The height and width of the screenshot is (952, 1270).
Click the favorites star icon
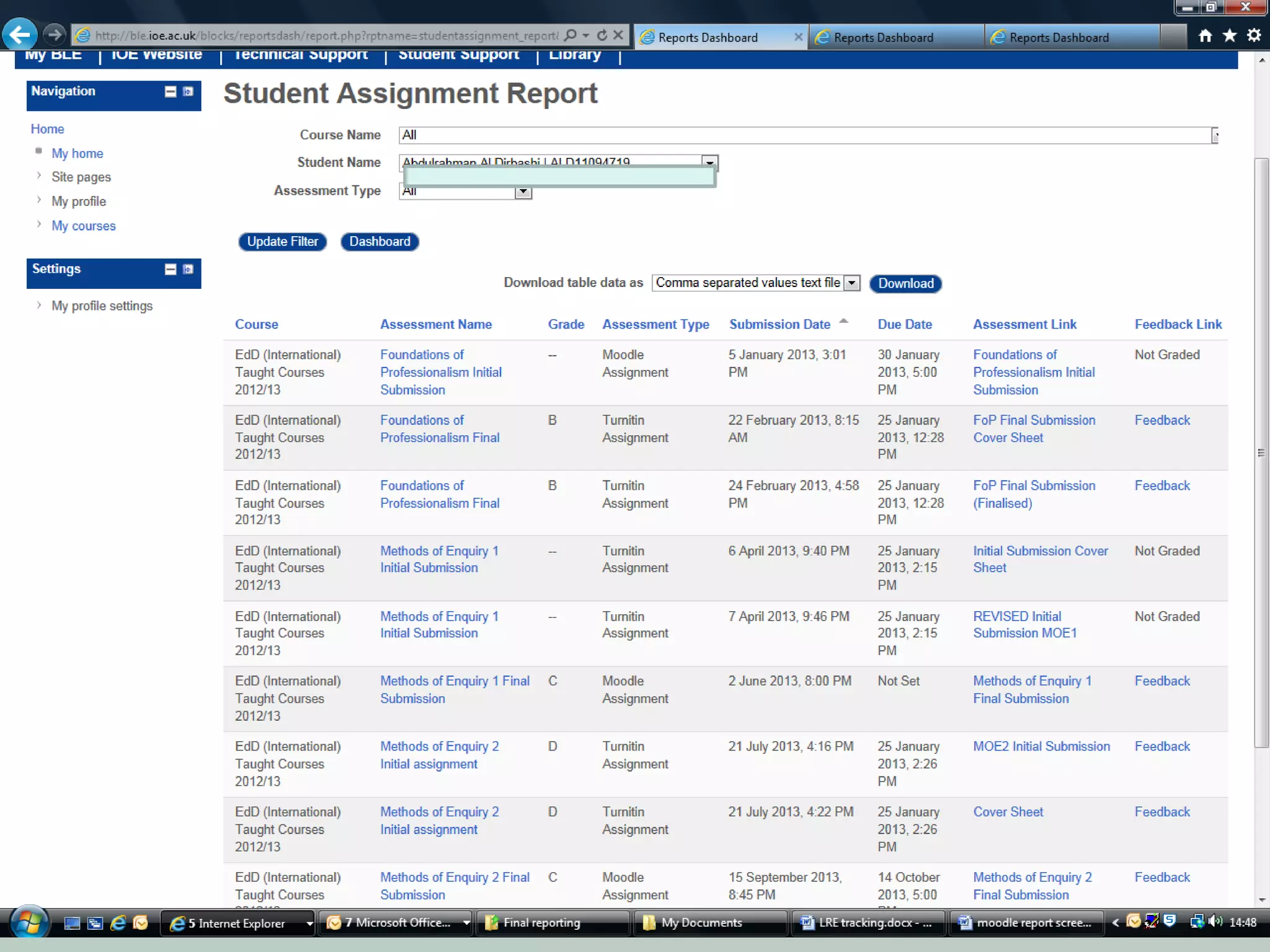[1229, 36]
